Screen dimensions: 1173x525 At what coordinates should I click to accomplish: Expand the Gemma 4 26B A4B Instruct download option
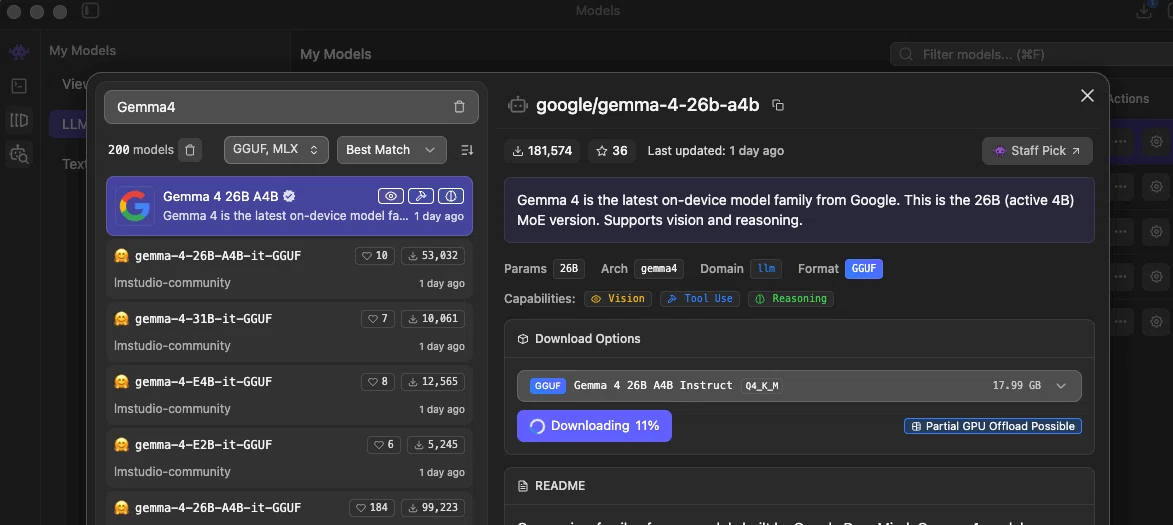(799, 386)
